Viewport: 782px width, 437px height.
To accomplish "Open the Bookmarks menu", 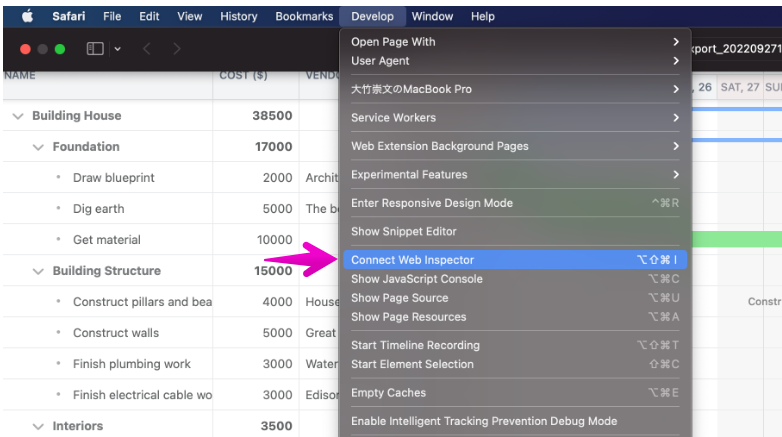I will click(x=306, y=16).
